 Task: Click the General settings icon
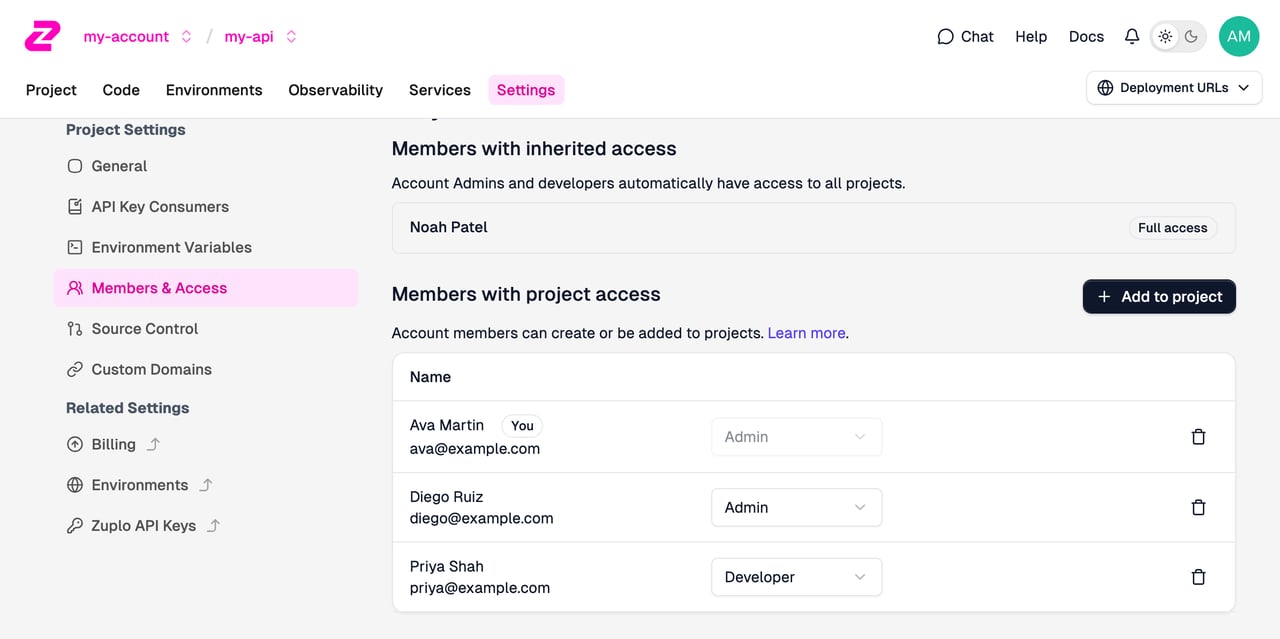(75, 166)
